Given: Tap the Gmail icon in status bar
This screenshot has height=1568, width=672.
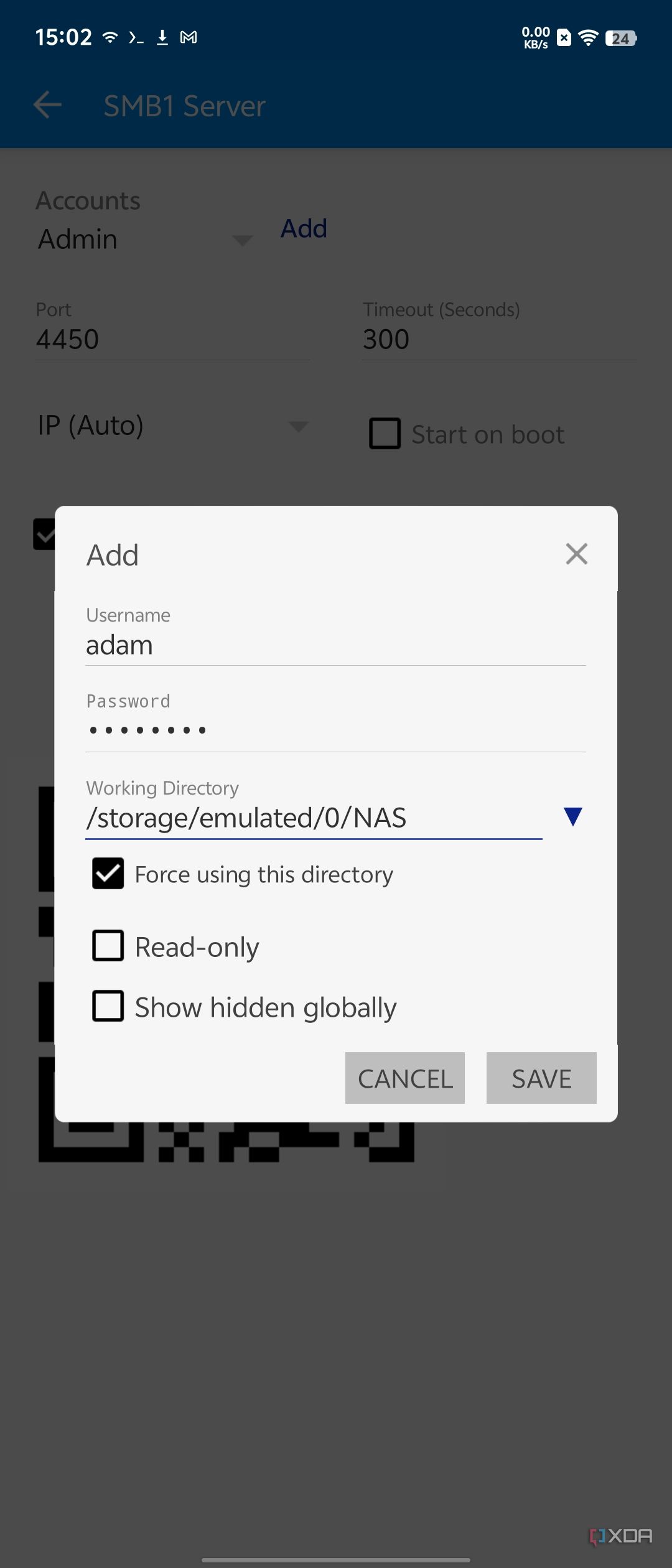Looking at the screenshot, I should [x=189, y=37].
